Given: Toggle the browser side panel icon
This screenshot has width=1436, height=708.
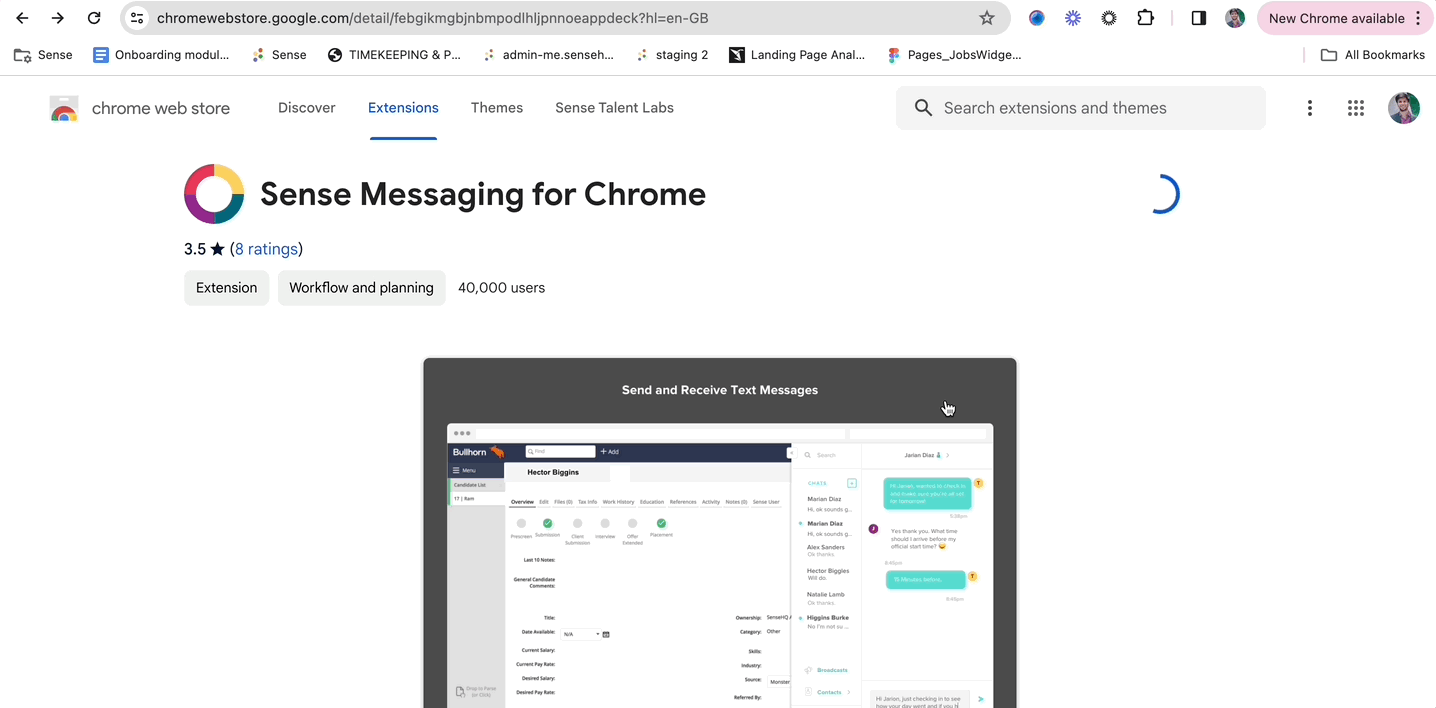Looking at the screenshot, I should (1199, 18).
